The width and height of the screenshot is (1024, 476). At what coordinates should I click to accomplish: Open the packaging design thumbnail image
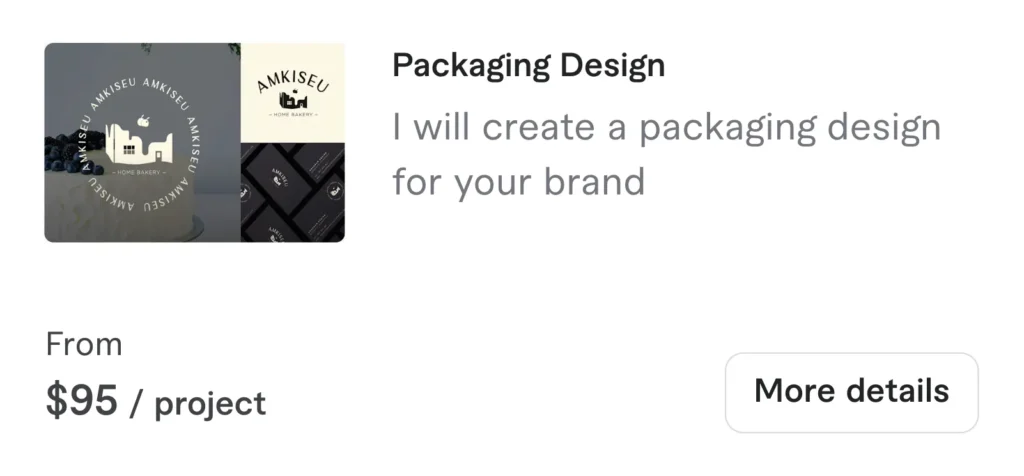(195, 142)
